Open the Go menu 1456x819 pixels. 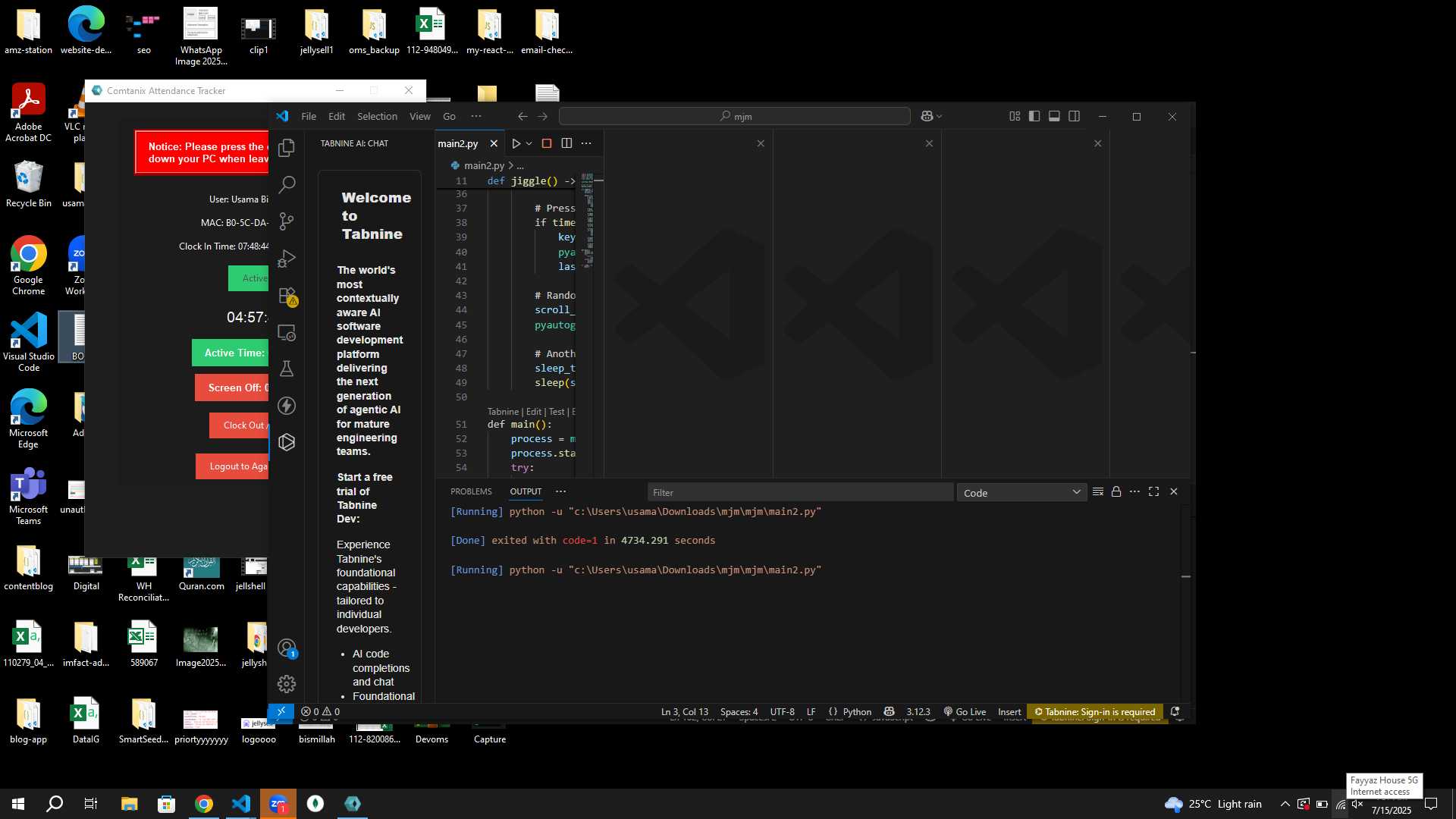coord(449,116)
